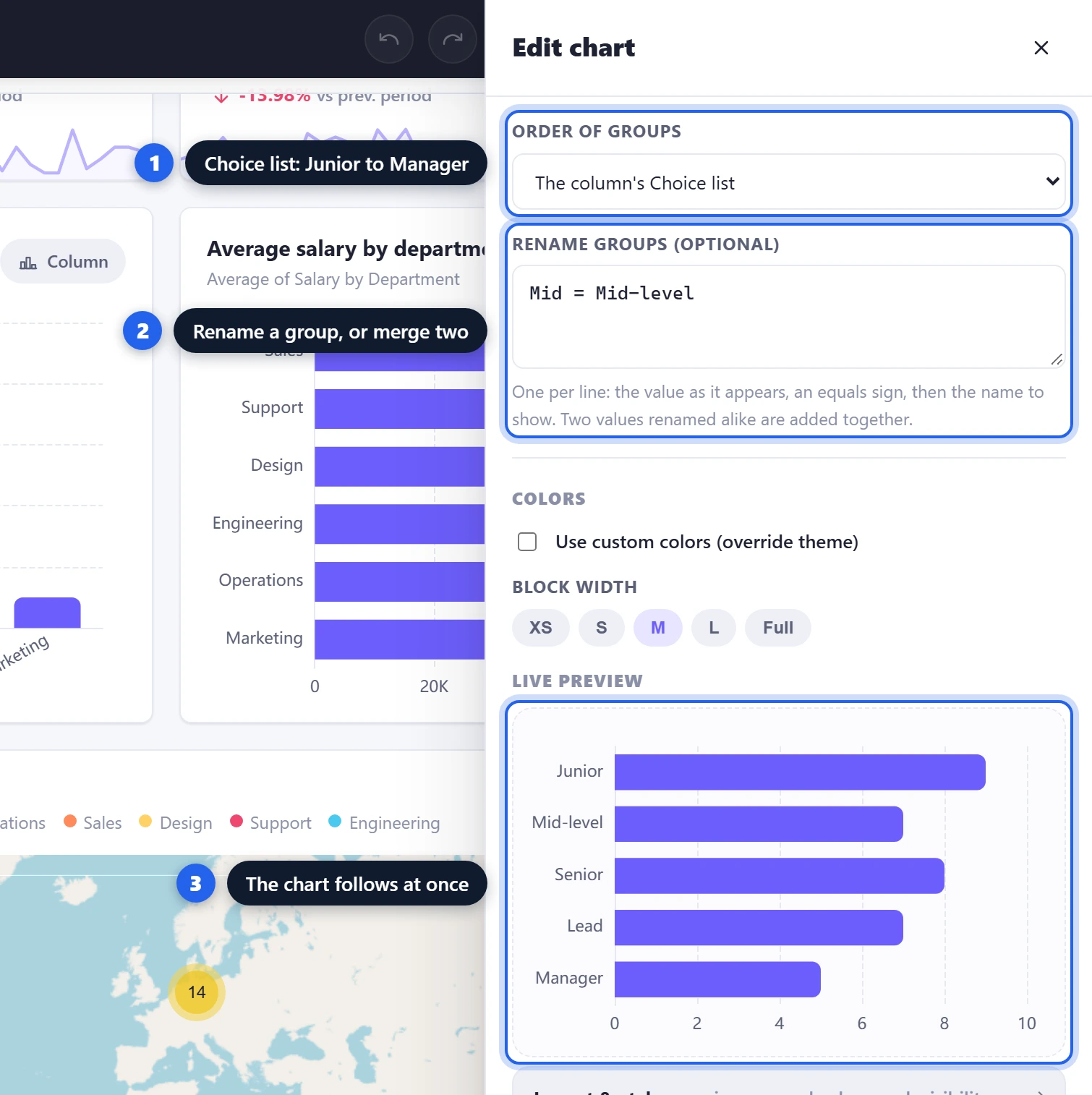Toggle the Support legend item with red dot
This screenshot has height=1095, width=1092.
tap(271, 822)
